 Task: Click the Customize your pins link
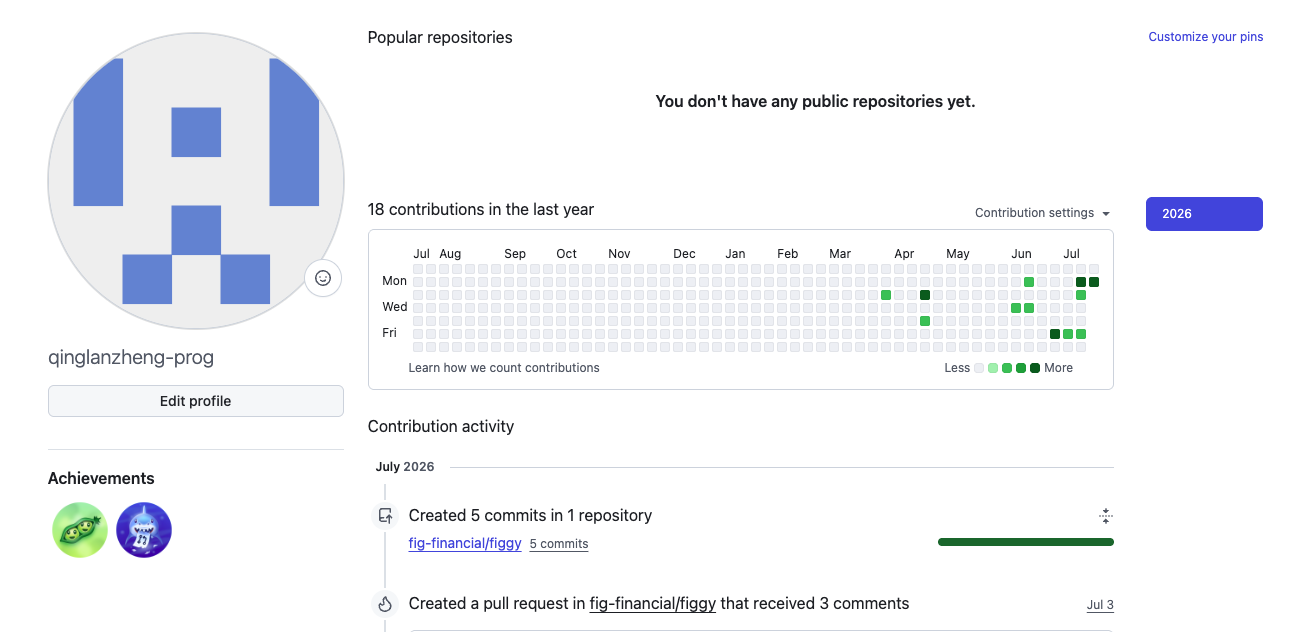[x=1205, y=37]
